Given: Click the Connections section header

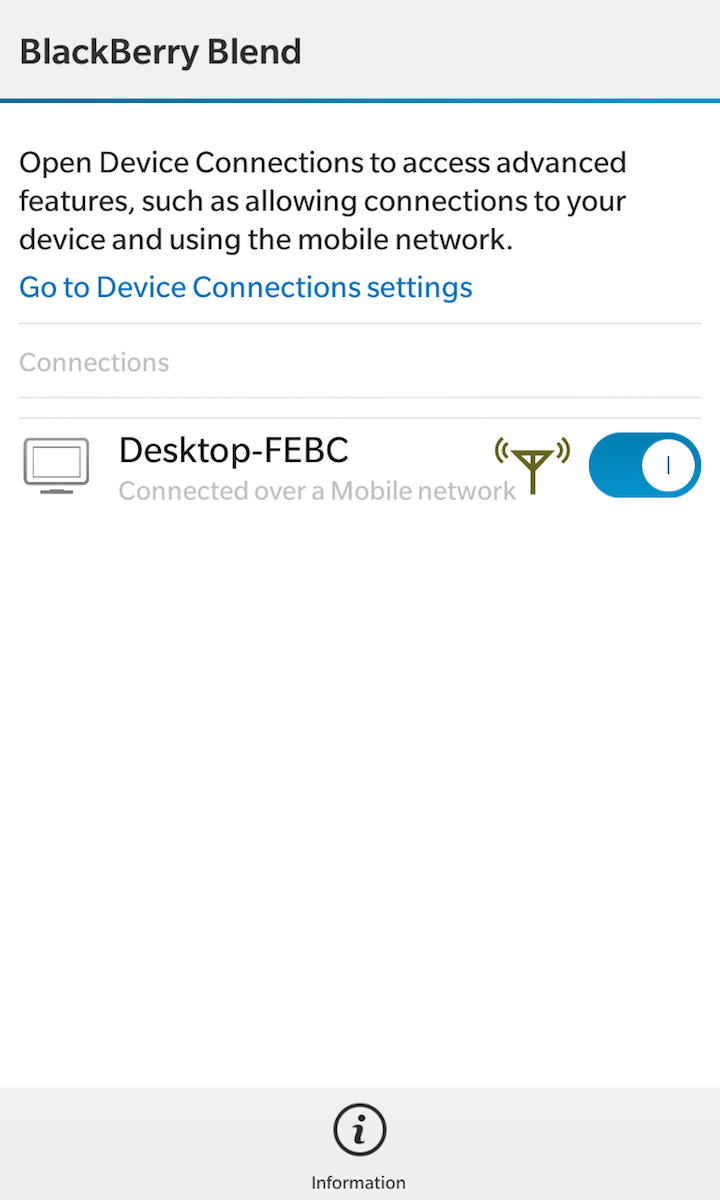Looking at the screenshot, I should 94,362.
